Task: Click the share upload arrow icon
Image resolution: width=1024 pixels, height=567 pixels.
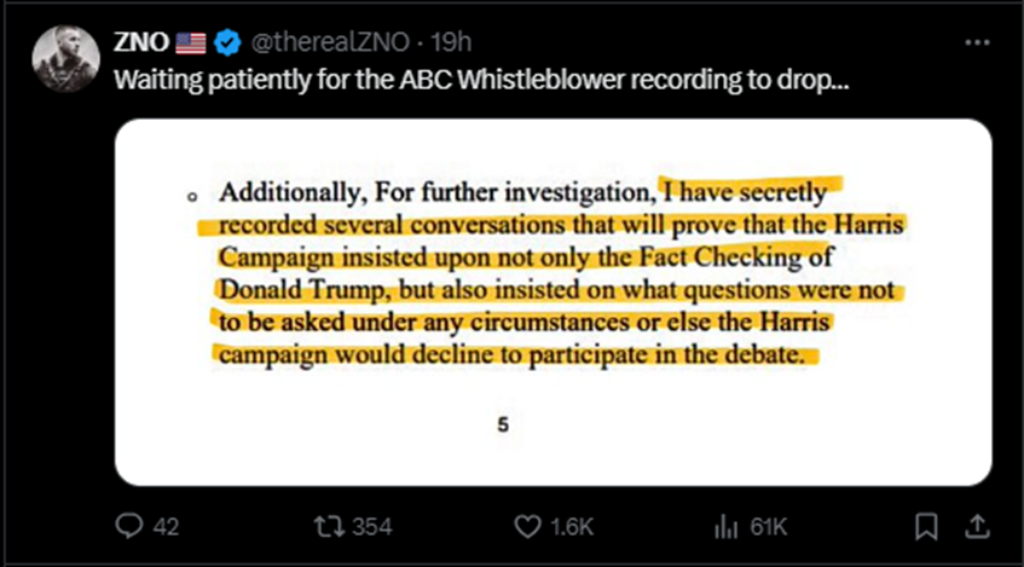Action: (x=978, y=526)
